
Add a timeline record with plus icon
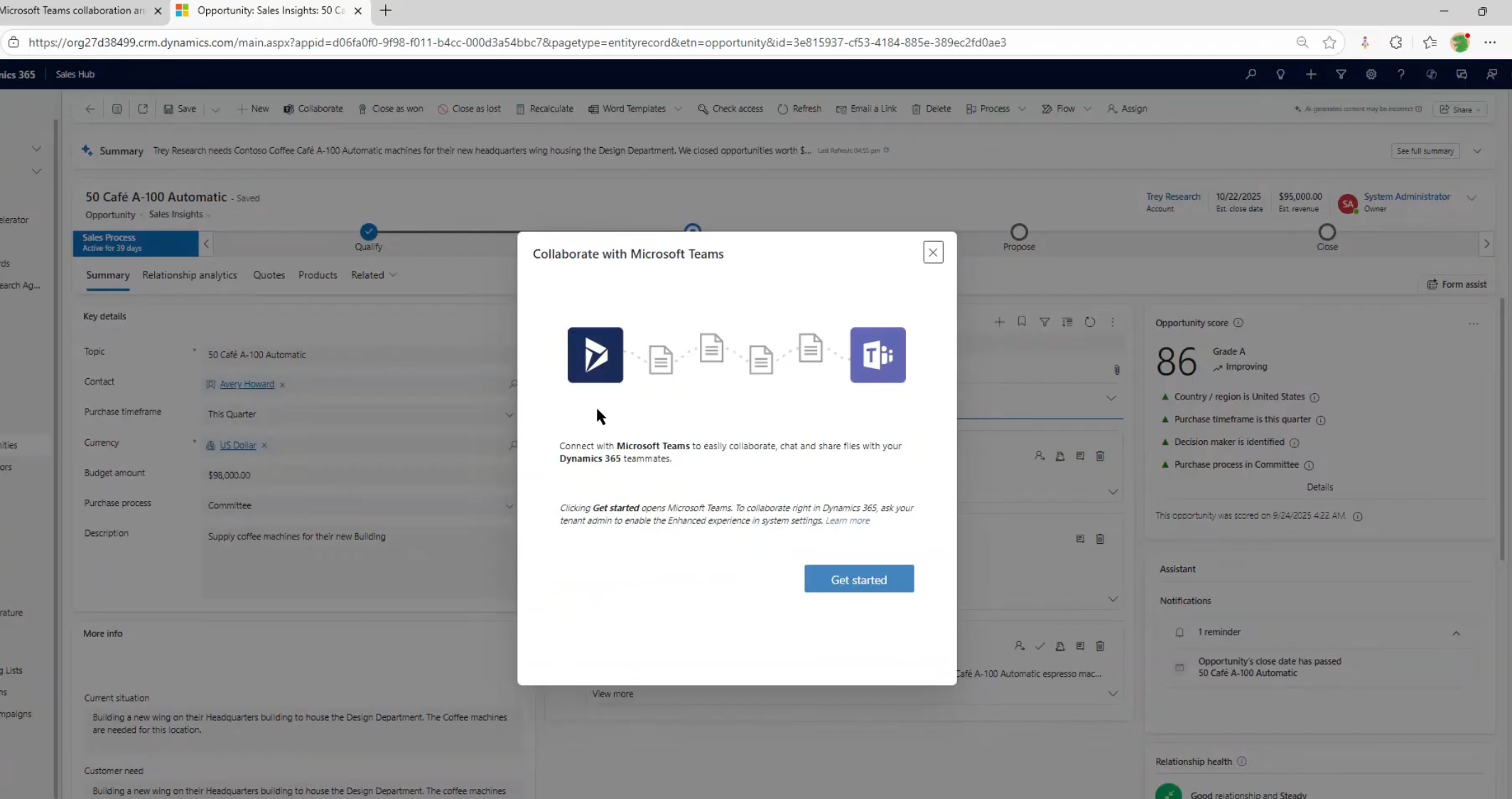pyautogui.click(x=999, y=322)
